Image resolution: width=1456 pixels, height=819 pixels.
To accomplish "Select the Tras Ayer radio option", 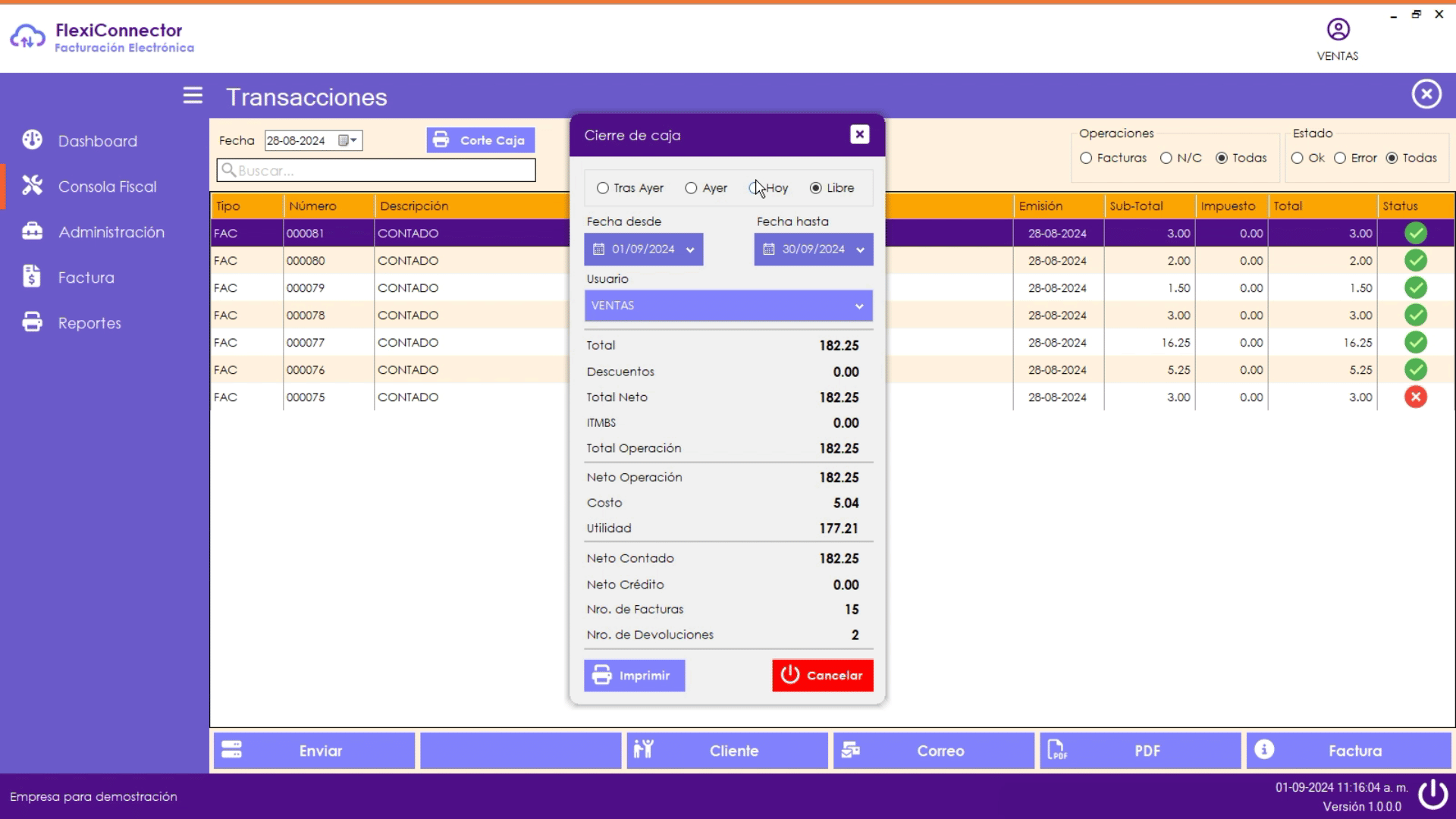I will tap(603, 188).
